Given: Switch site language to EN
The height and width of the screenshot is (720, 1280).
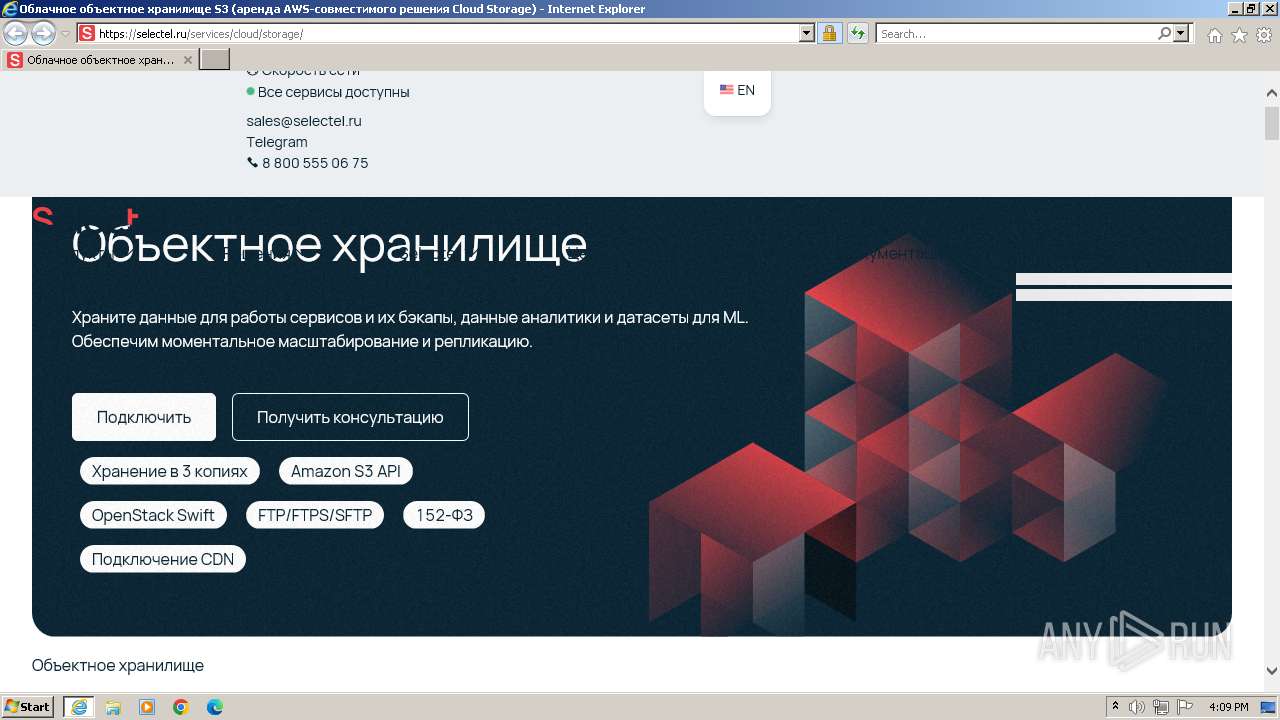Looking at the screenshot, I should 737,90.
